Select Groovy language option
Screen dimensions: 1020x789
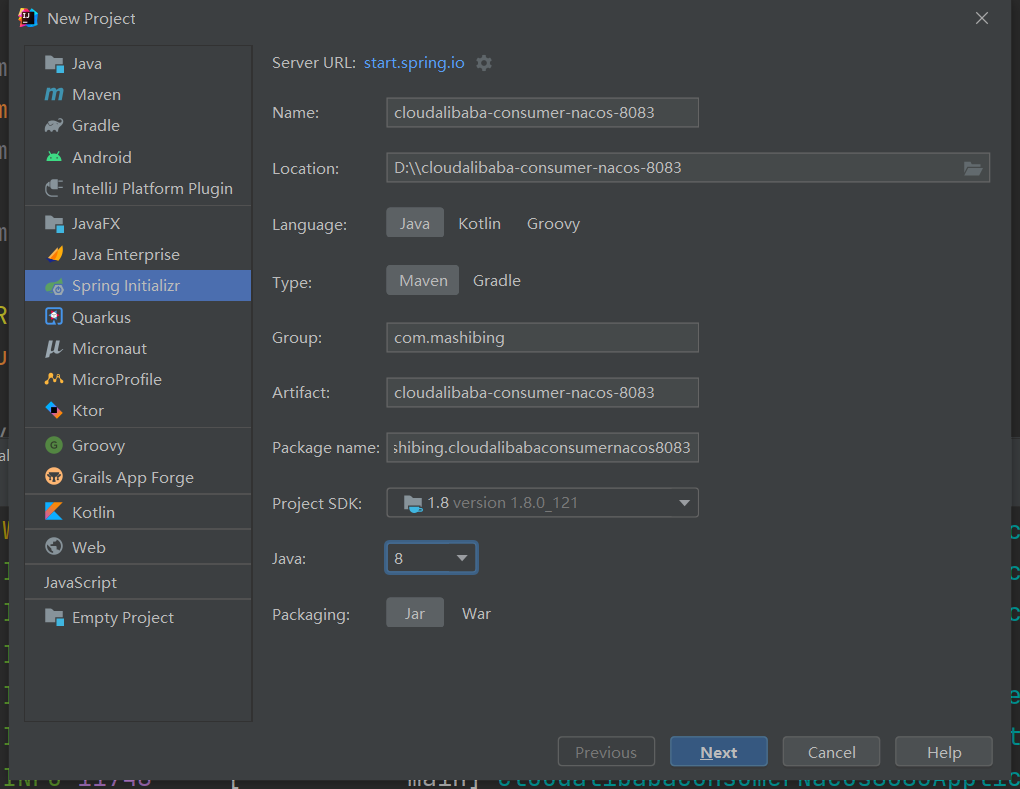[x=553, y=223]
